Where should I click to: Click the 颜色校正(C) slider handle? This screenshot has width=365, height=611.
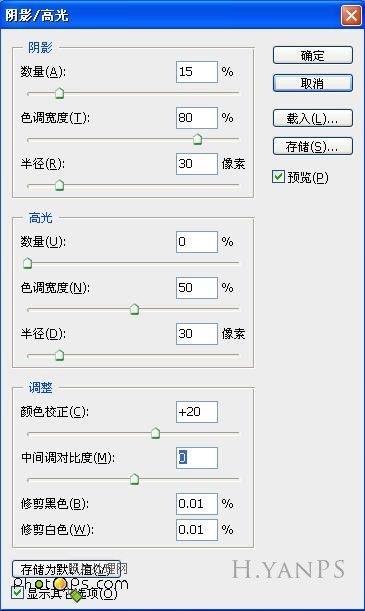155,433
